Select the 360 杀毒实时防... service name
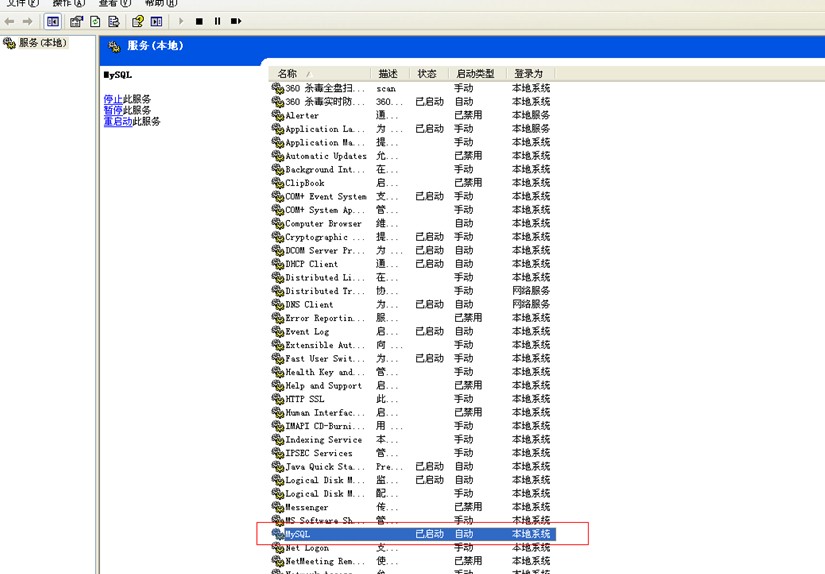The width and height of the screenshot is (825, 574). tap(325, 102)
